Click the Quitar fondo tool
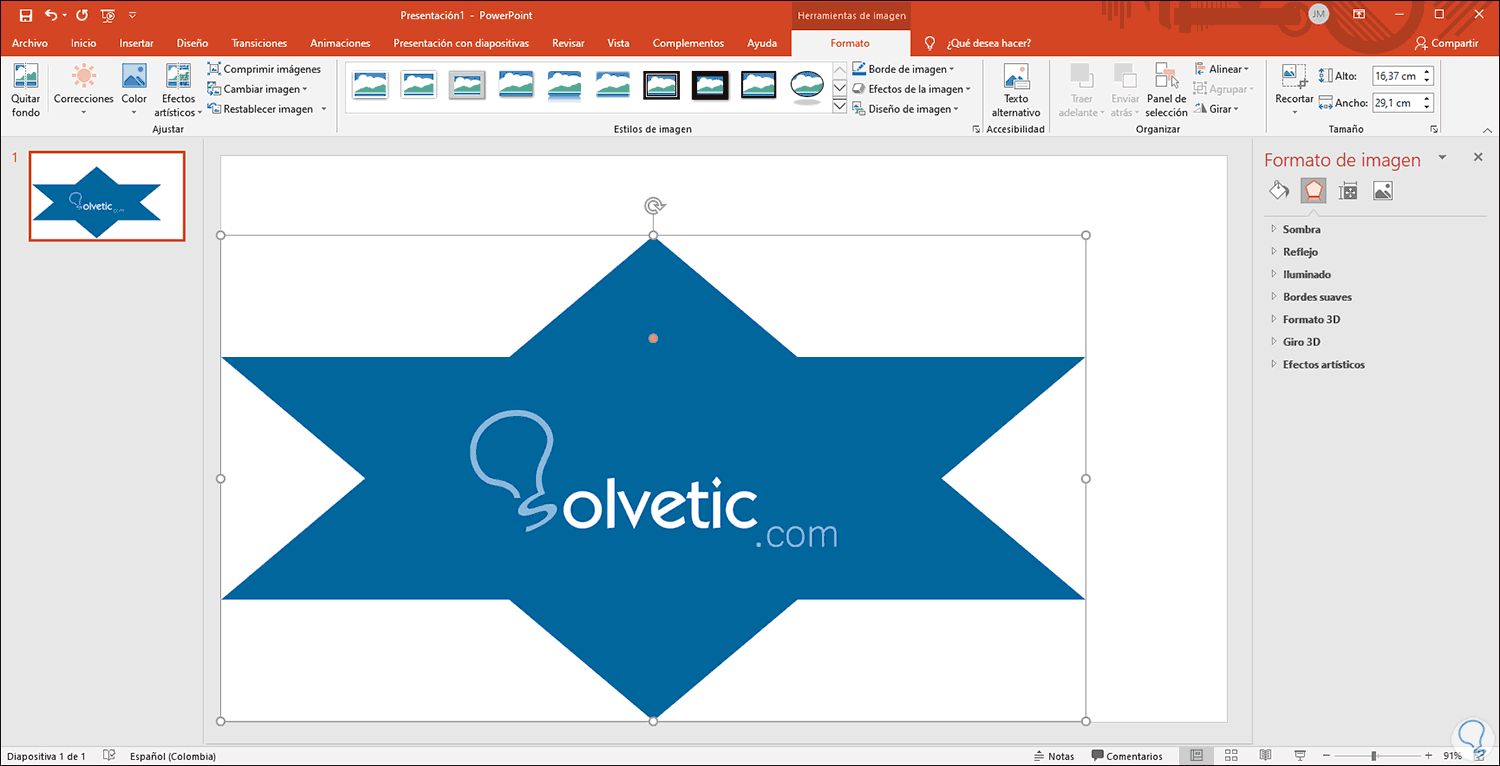1500x766 pixels. tap(26, 90)
